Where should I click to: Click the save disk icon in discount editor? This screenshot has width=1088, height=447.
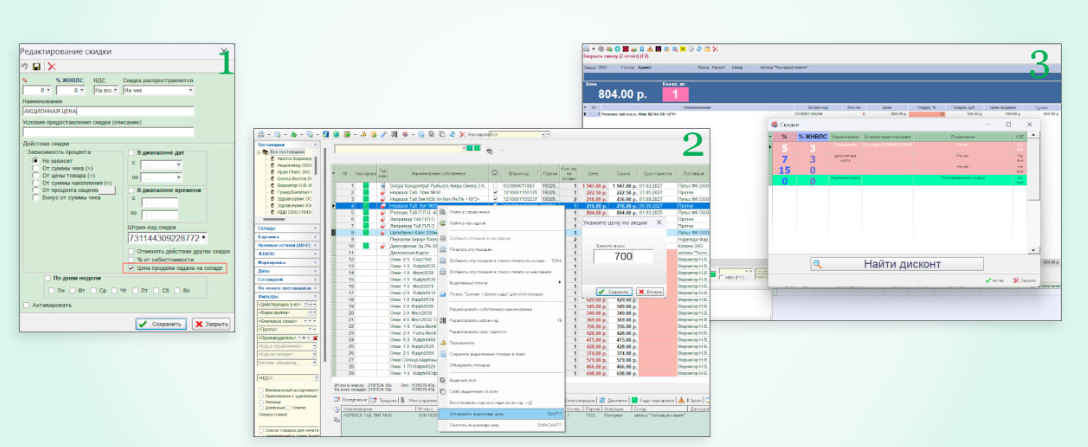37,67
